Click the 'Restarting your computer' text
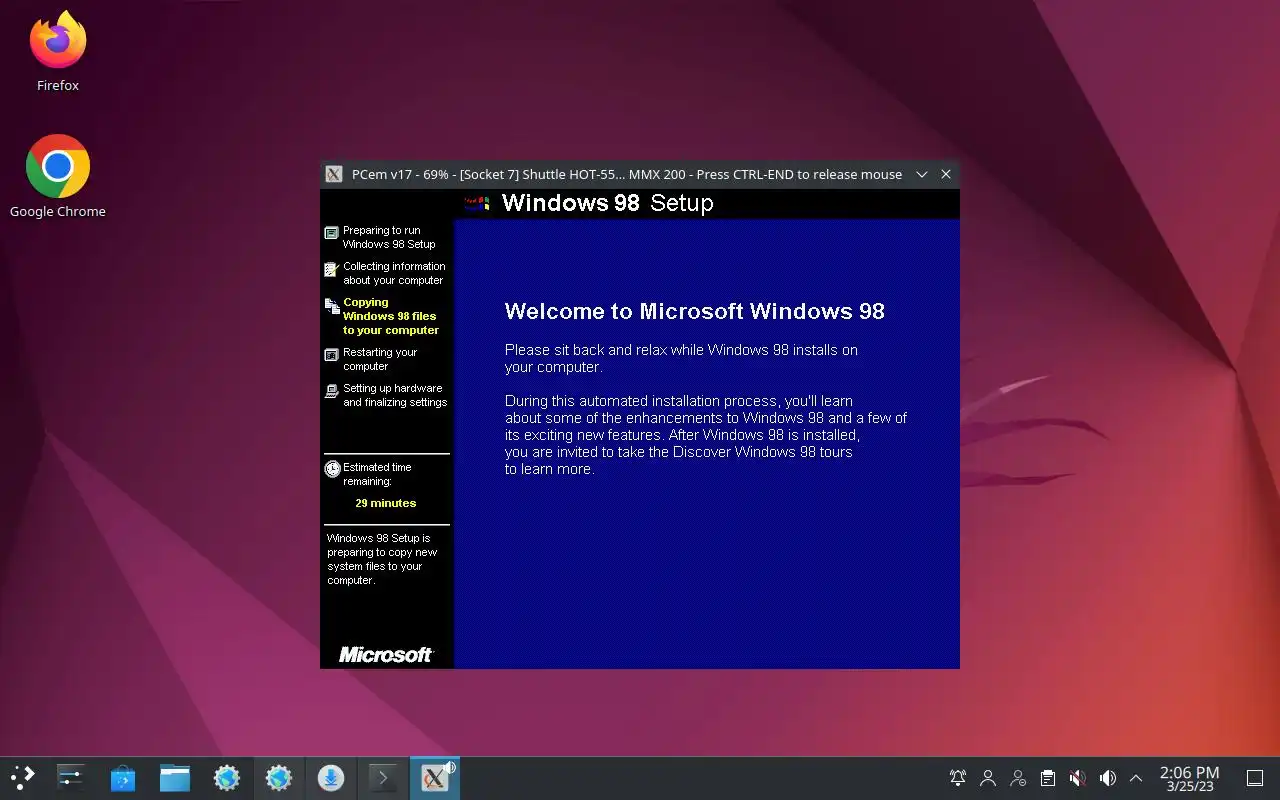The image size is (1280, 800). 380,359
